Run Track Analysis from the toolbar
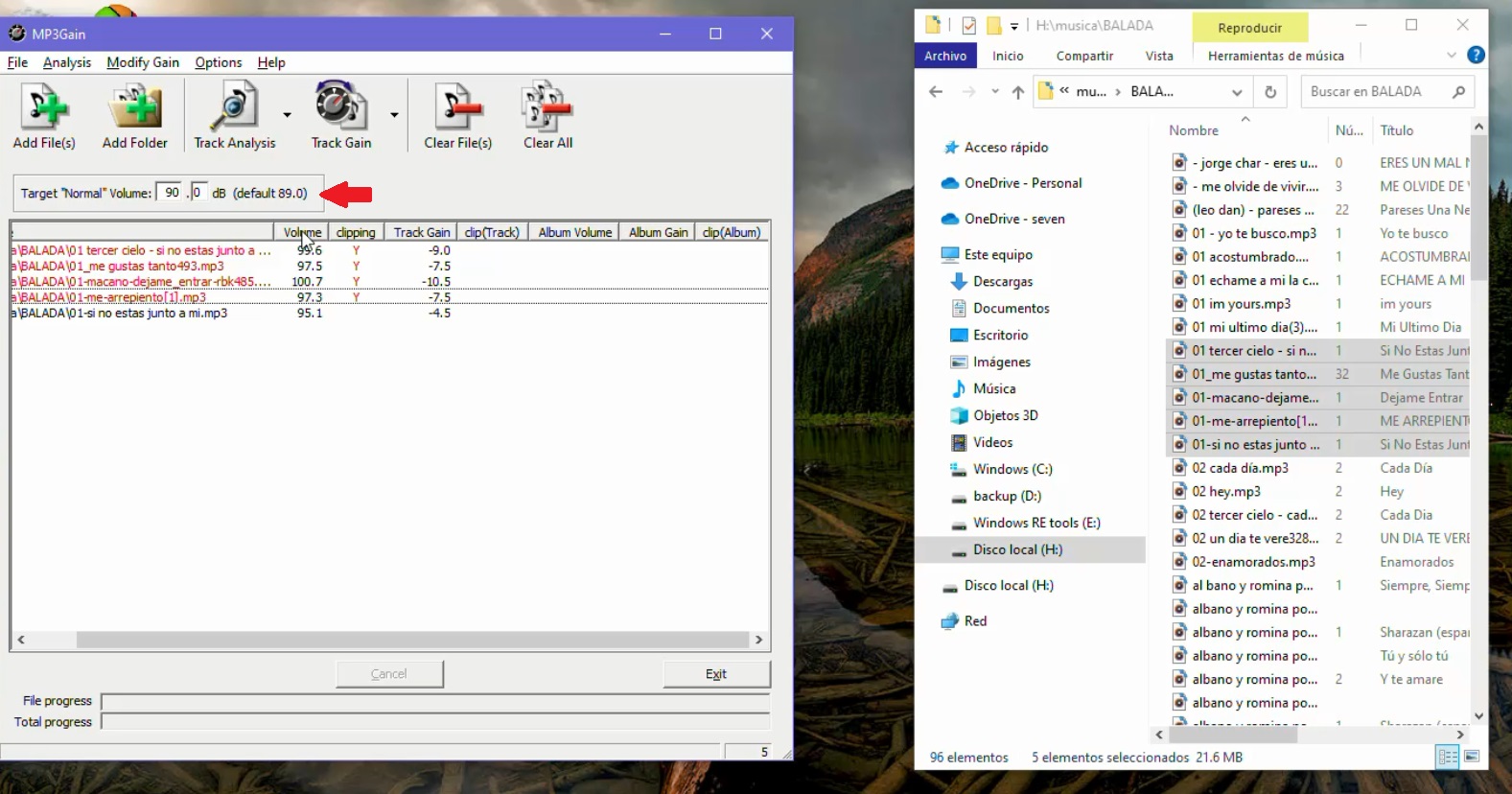 click(x=235, y=115)
